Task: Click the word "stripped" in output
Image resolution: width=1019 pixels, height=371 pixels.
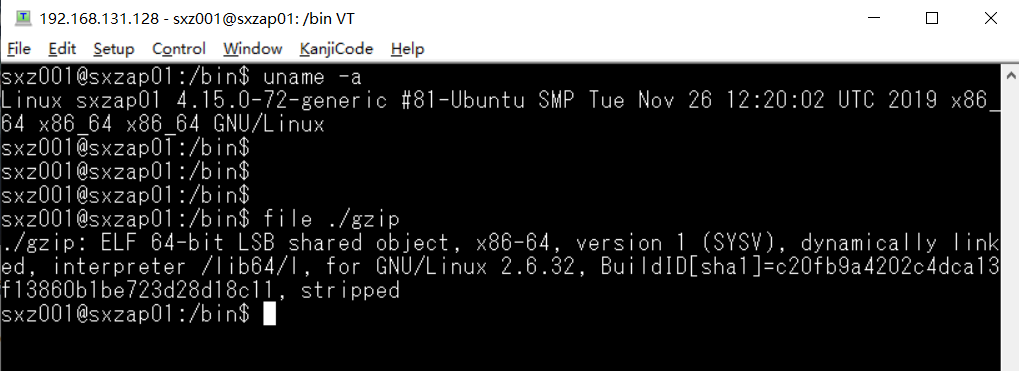Action: [350, 290]
